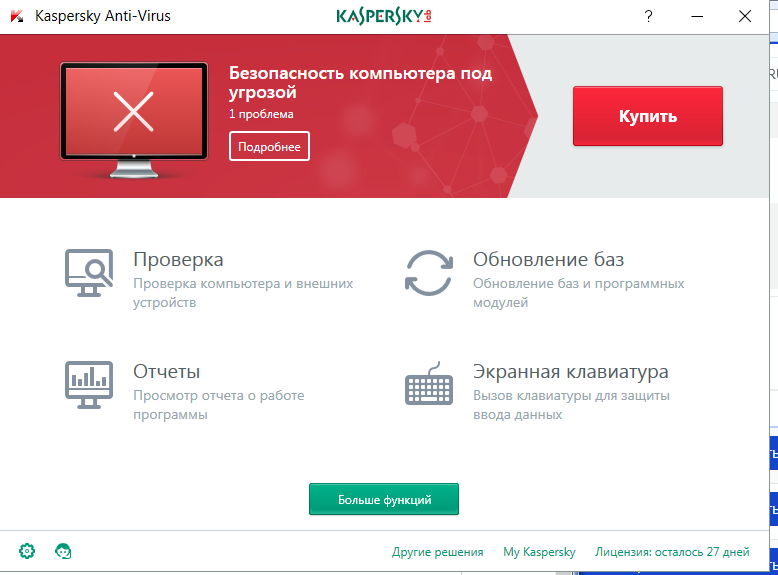Minimize the Kaspersky Anti-Virus window
778x575 pixels.
point(697,16)
